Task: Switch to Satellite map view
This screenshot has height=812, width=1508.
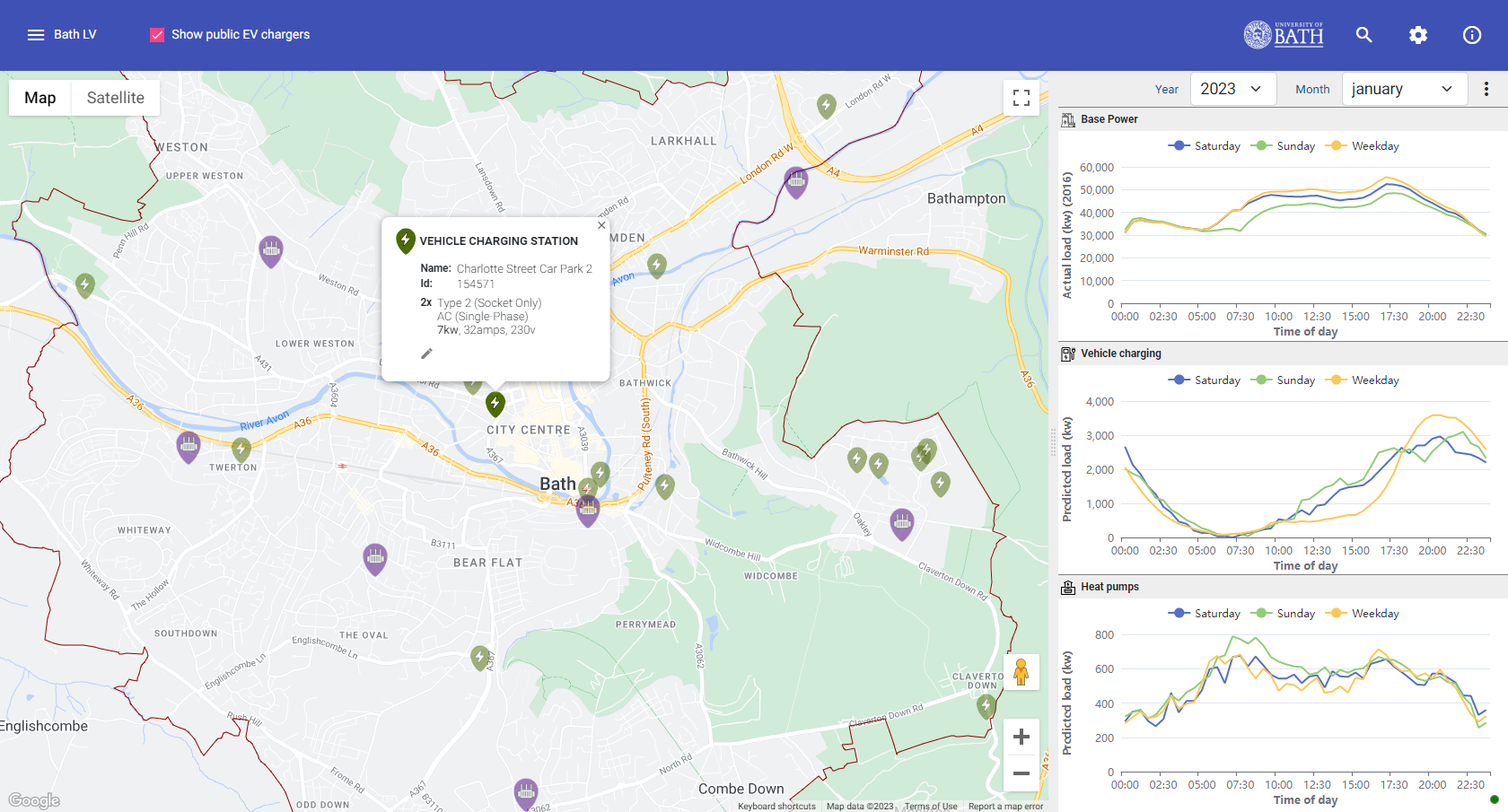Action: [115, 98]
